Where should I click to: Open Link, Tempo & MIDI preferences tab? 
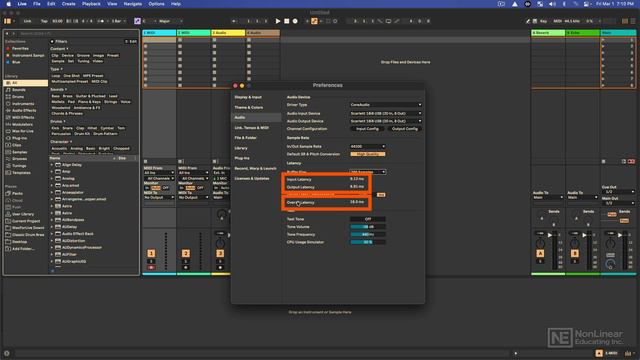(251, 128)
